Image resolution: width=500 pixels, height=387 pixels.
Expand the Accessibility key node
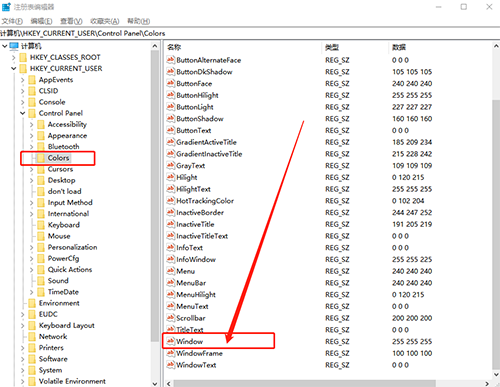tap(31, 125)
